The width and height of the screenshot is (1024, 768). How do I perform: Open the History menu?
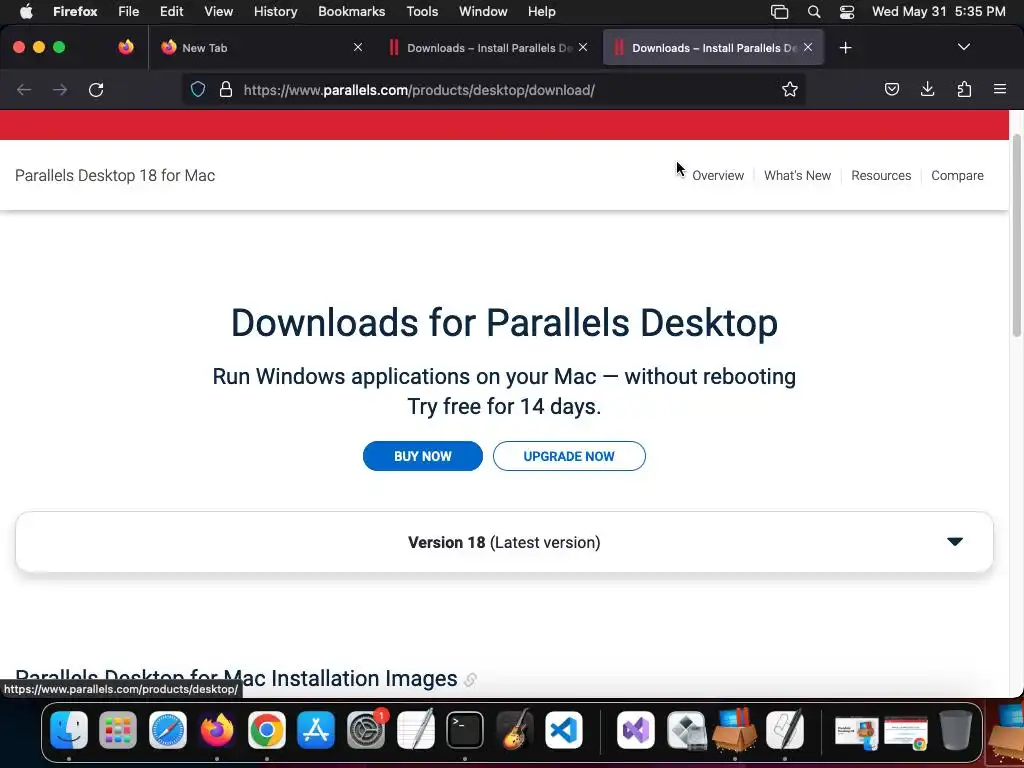pos(275,12)
